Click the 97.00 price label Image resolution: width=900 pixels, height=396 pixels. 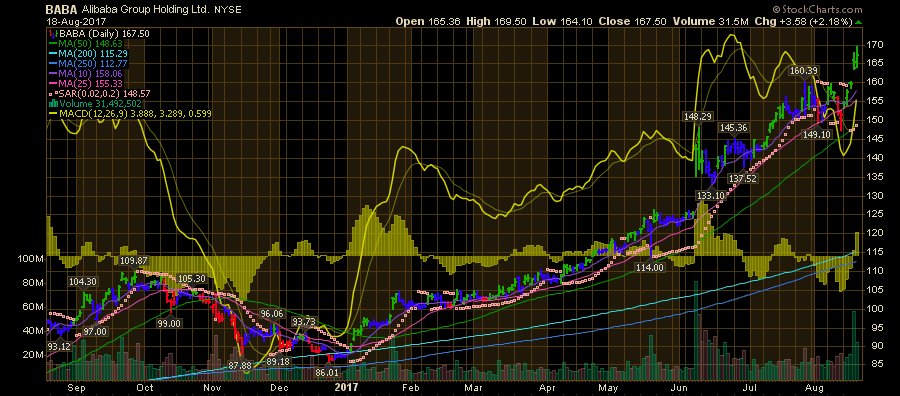(x=95, y=331)
